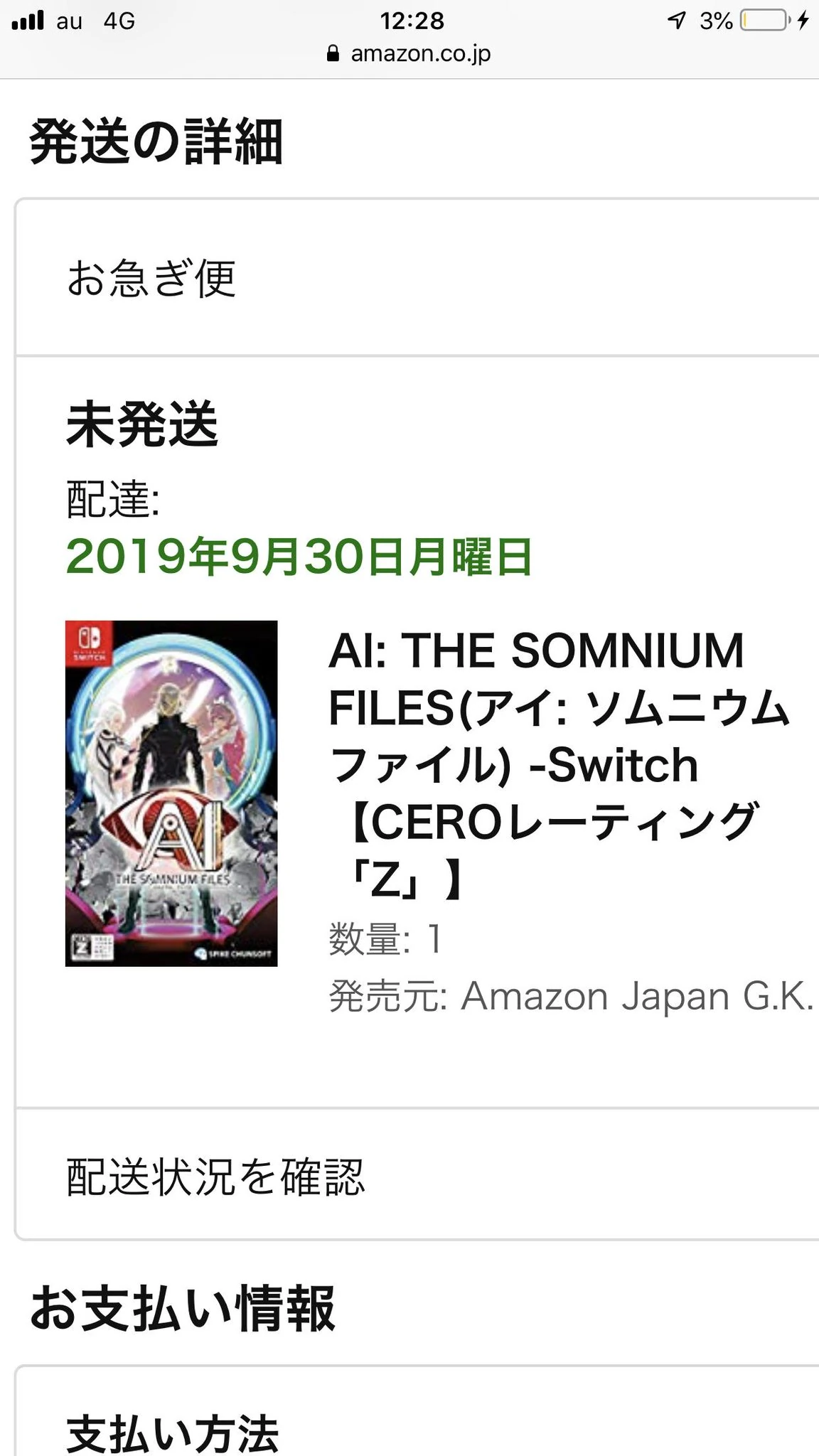
Task: Tap the padlock icon beside the URL
Action: 333,54
